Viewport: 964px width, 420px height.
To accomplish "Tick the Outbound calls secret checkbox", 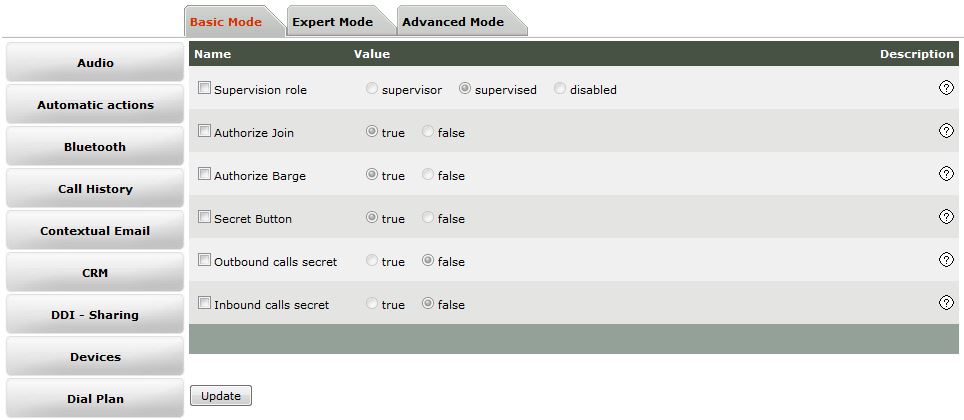I will [204, 260].
